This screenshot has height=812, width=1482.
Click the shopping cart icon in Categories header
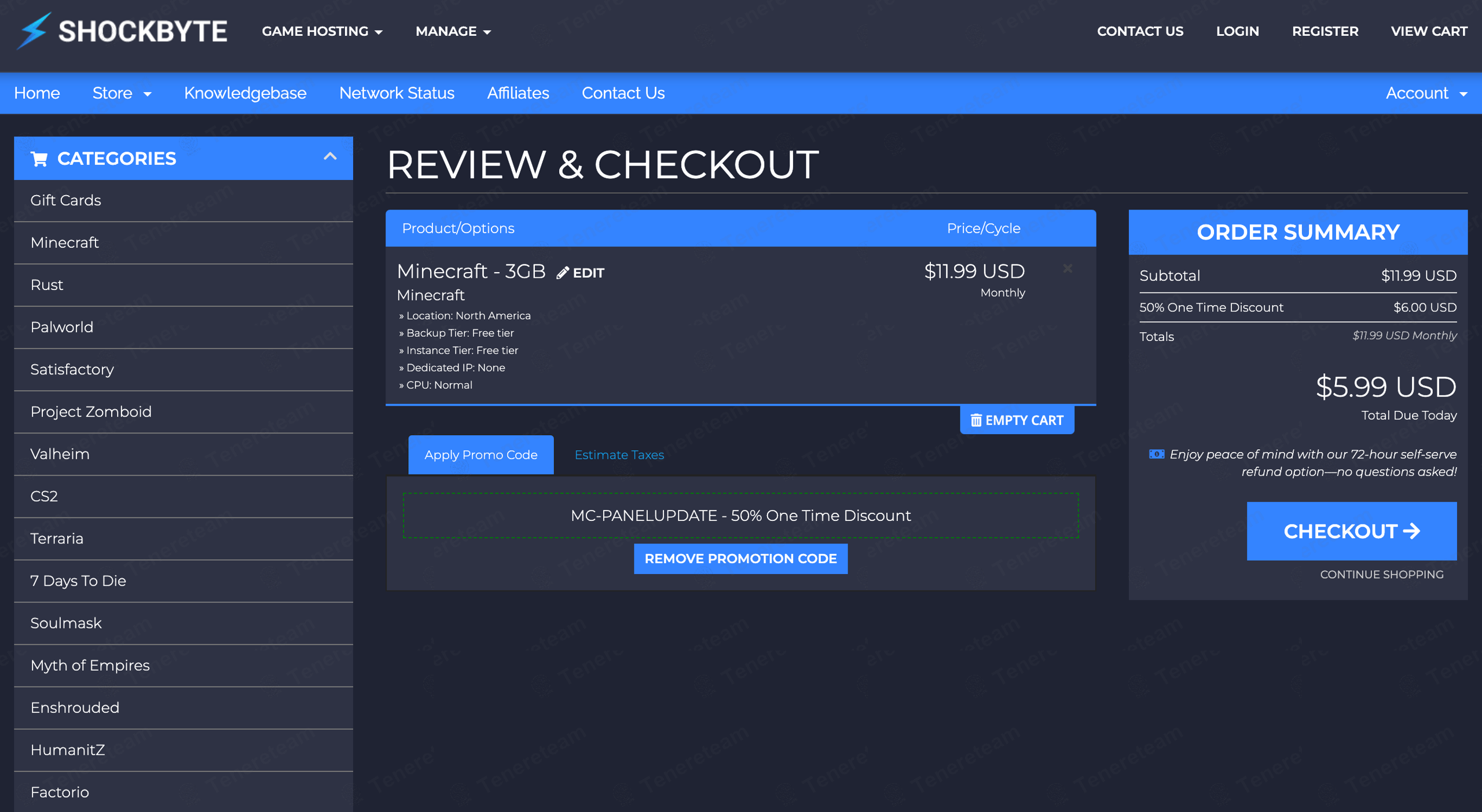coord(39,159)
